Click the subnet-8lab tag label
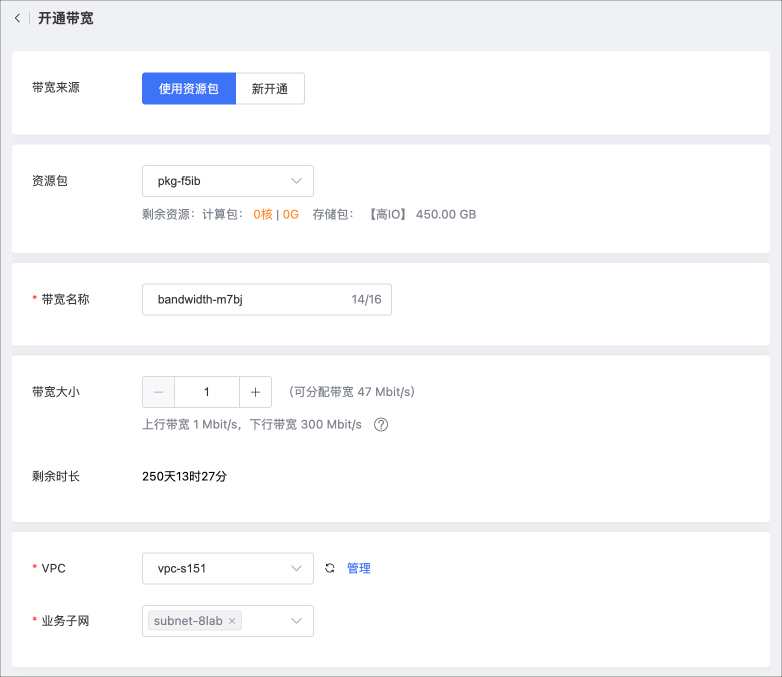 coord(188,621)
